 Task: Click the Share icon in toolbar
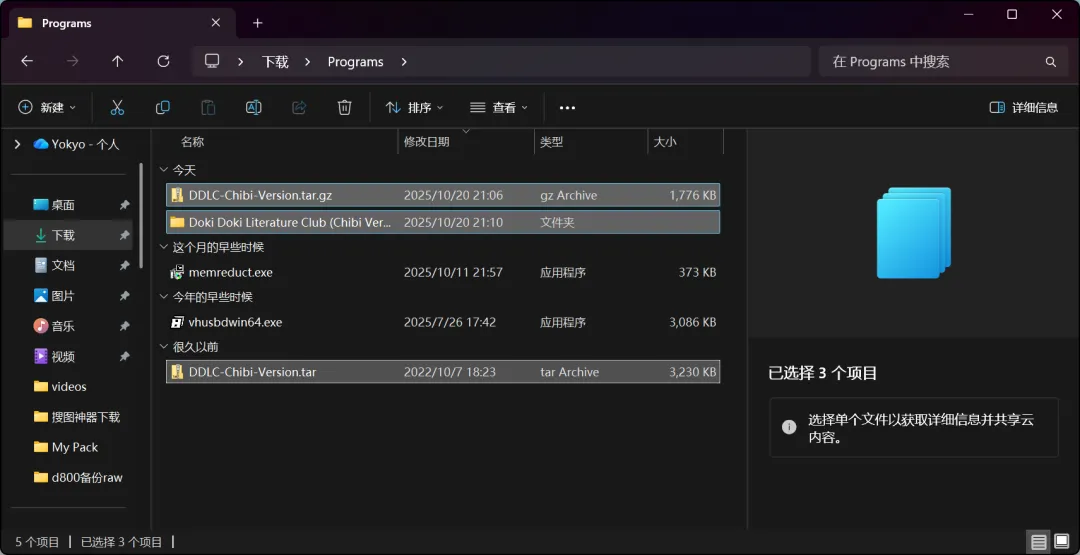coord(299,107)
